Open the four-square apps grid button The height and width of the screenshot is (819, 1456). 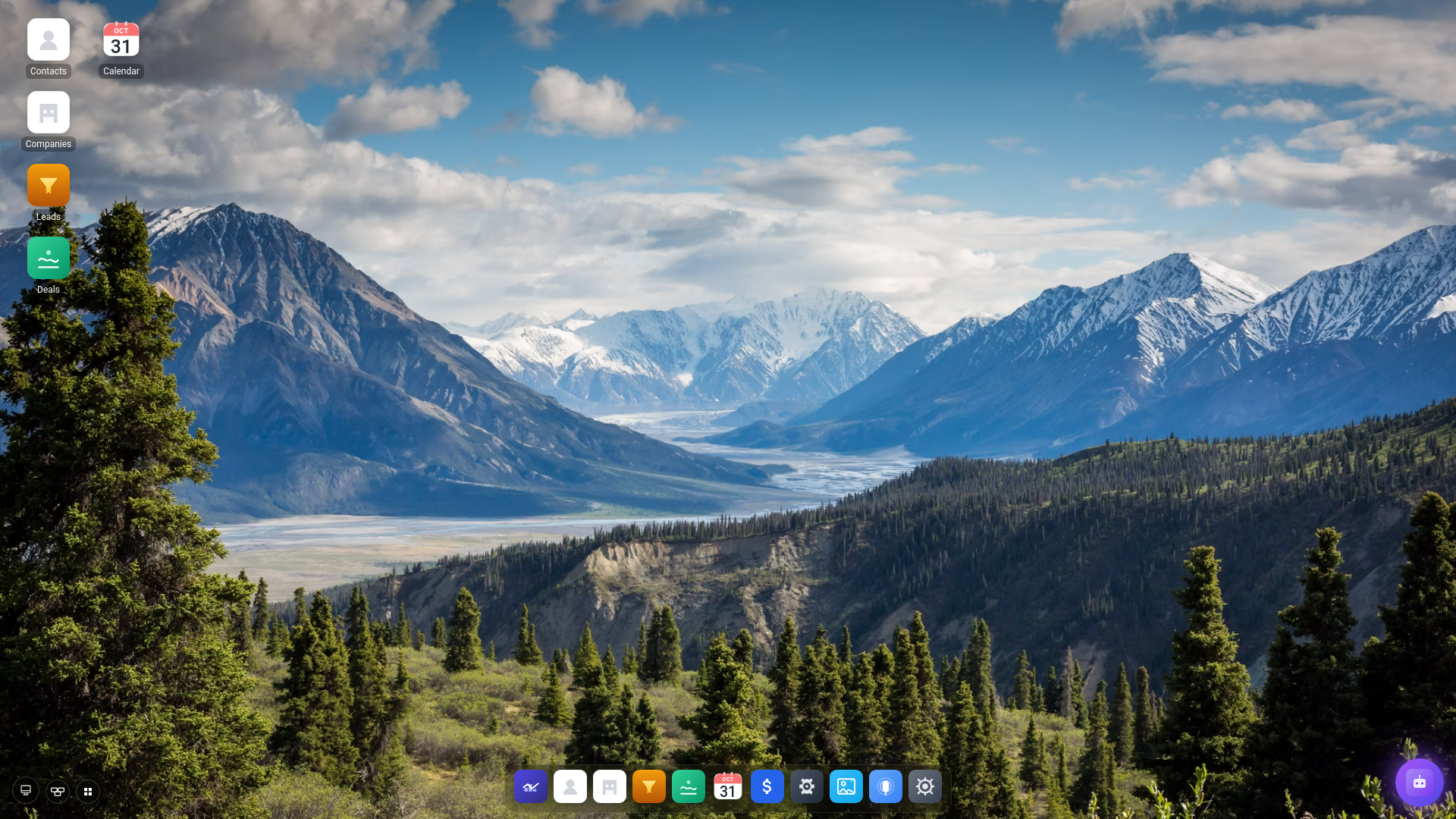click(x=88, y=791)
